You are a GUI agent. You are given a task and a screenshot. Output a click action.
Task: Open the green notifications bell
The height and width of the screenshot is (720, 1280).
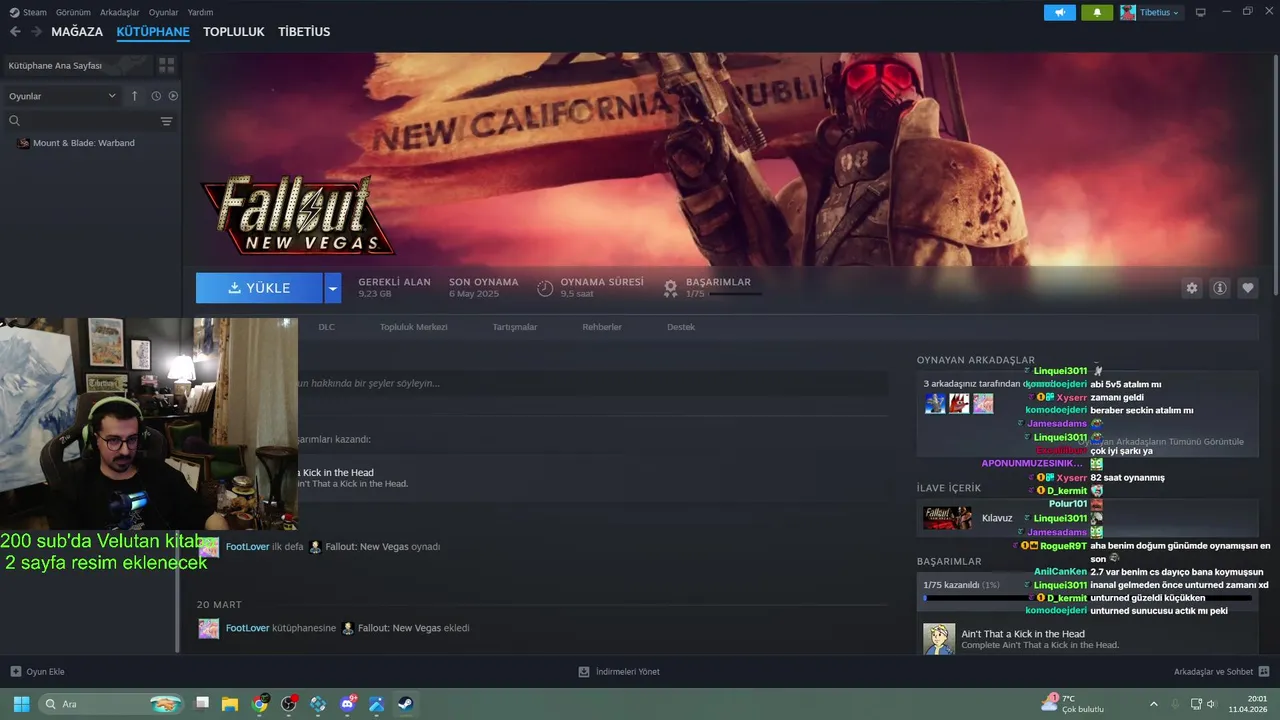point(1097,12)
